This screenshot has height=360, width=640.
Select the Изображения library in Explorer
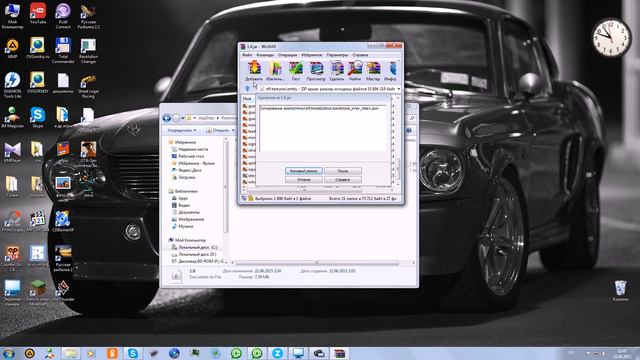coord(188,219)
